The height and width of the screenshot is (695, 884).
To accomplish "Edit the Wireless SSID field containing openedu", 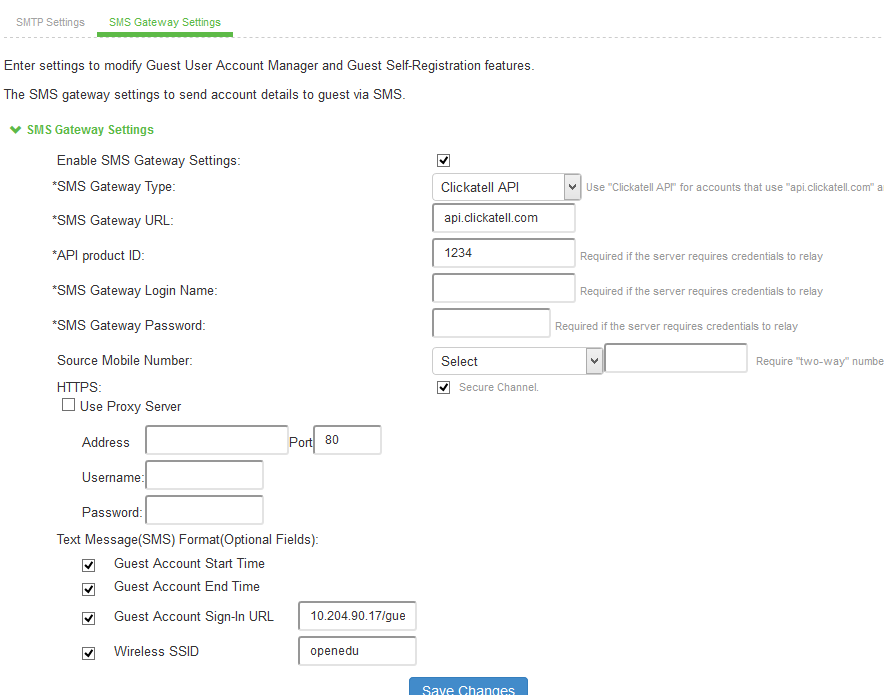I will point(357,651).
